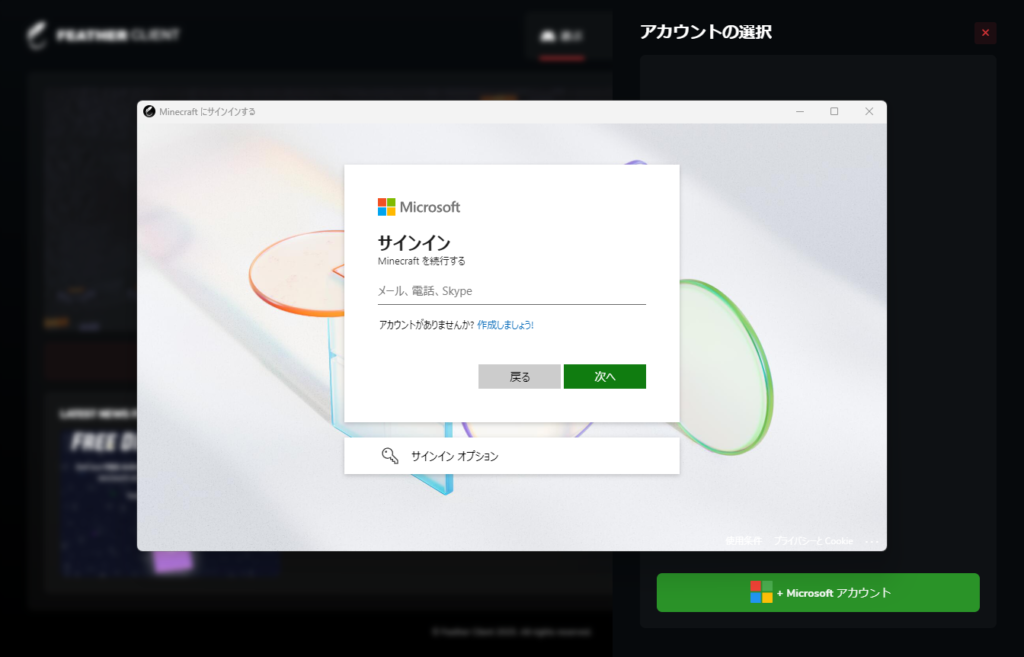Maximize the Minecraft sign-in window
The width and height of the screenshot is (1024, 657).
pos(834,112)
